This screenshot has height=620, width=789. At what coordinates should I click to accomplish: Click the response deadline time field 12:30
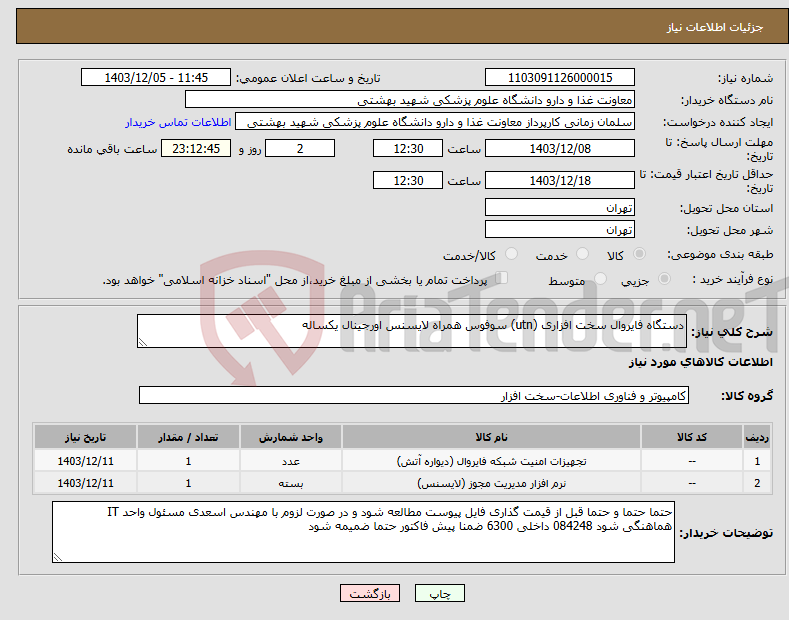(408, 148)
